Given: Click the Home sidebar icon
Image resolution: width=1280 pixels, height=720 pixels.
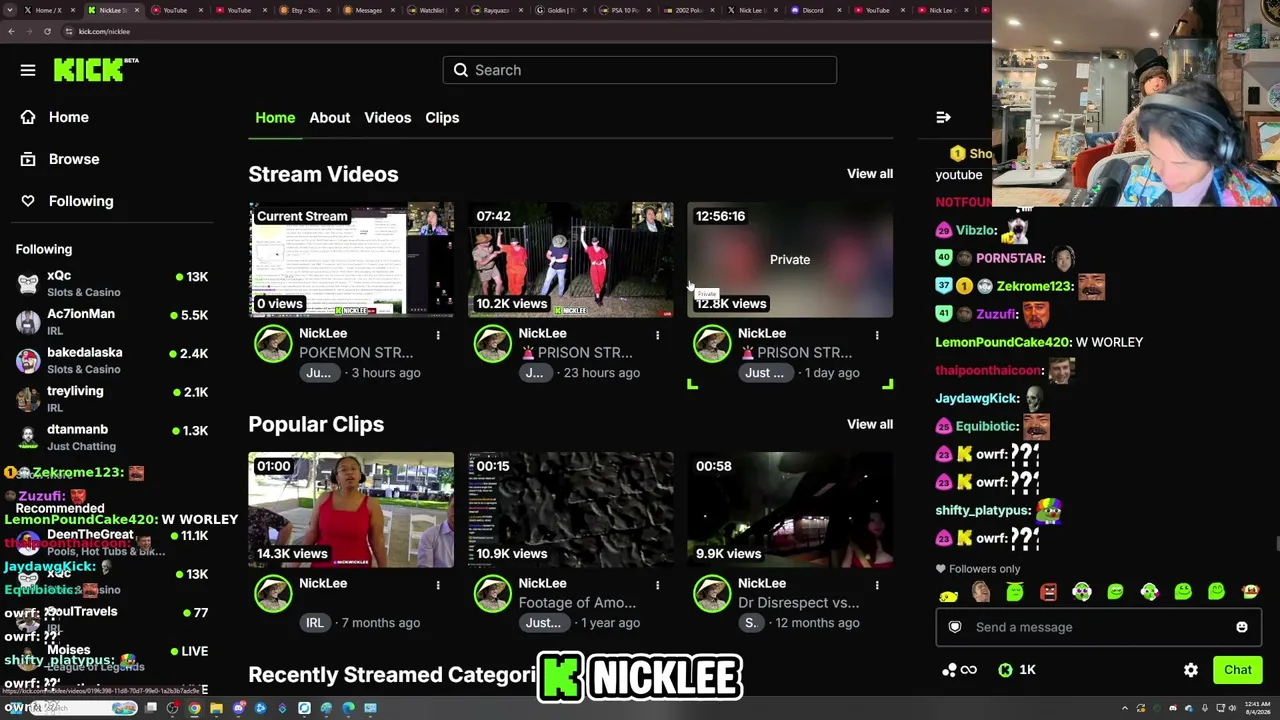Looking at the screenshot, I should click(28, 117).
